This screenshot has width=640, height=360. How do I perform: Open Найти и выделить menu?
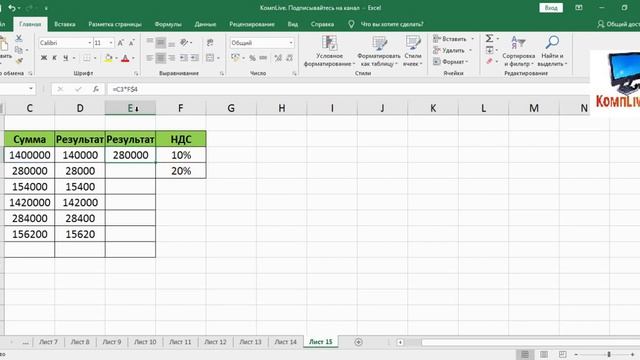(552, 51)
